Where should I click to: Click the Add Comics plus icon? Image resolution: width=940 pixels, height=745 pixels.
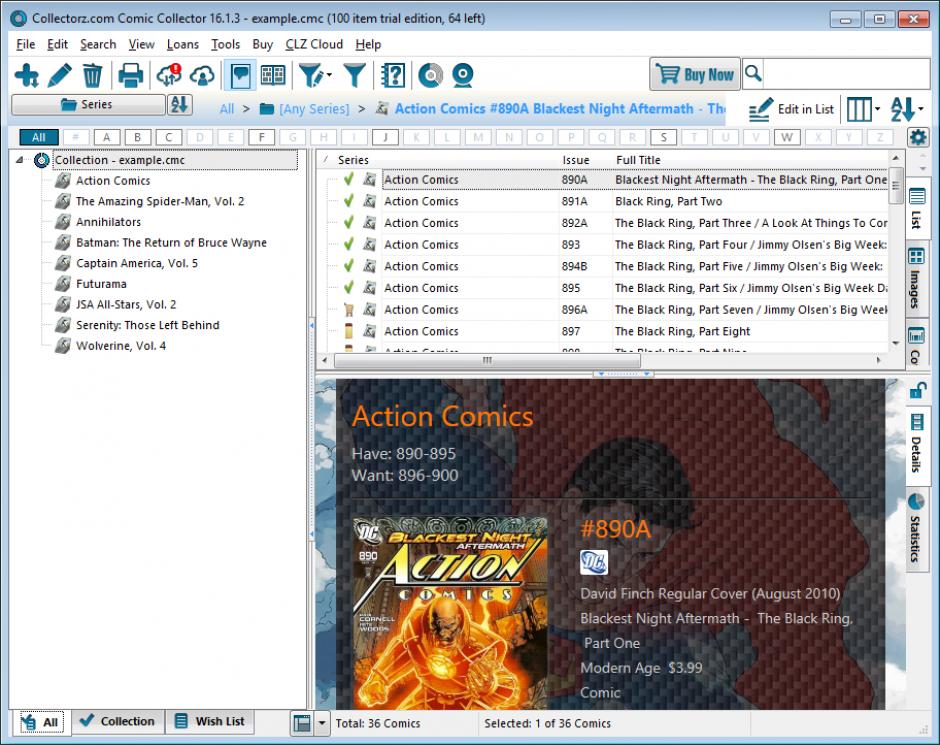(x=27, y=76)
